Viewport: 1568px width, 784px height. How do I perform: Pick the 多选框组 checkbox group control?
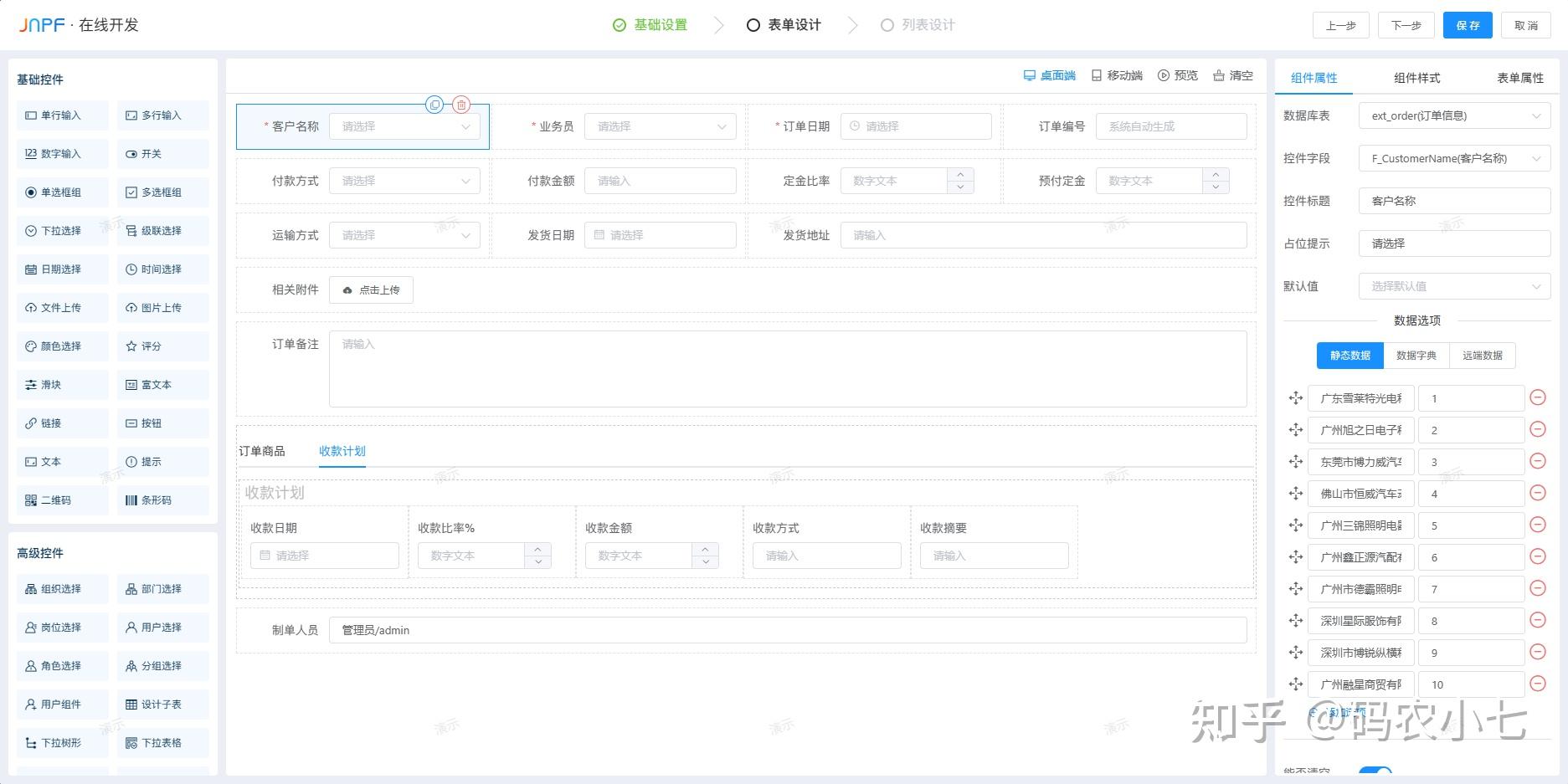163,192
